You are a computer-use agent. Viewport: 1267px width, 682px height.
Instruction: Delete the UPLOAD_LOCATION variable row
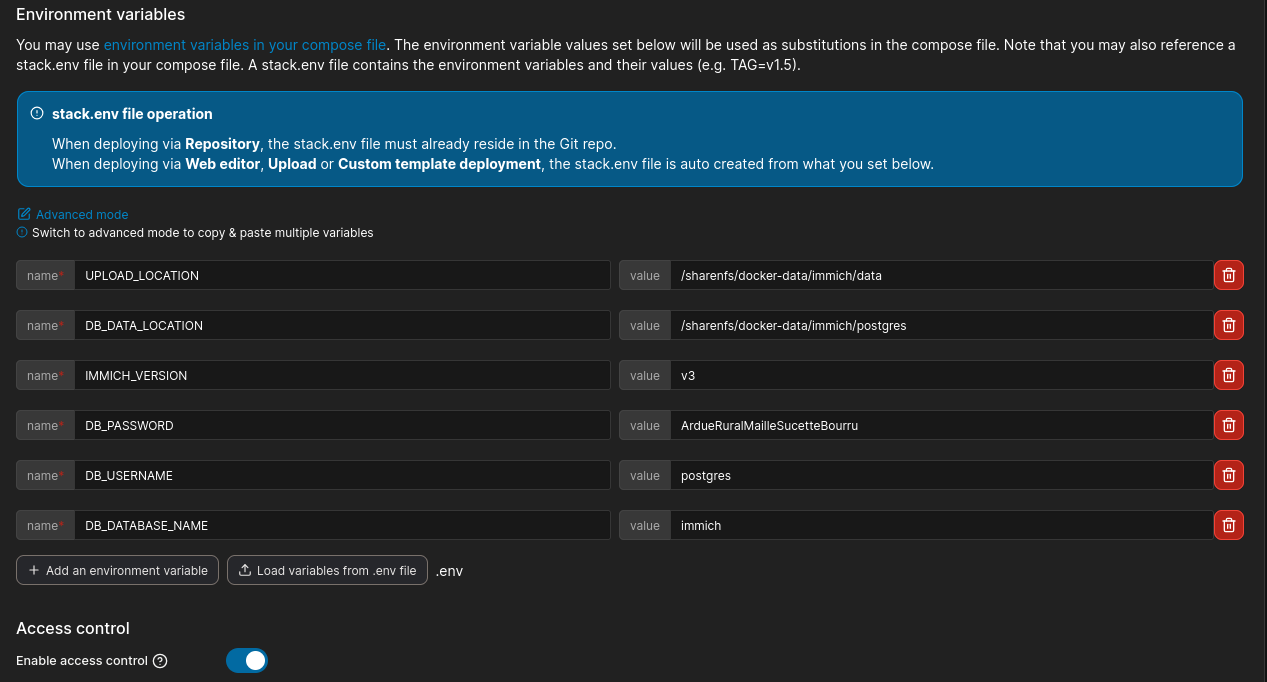coord(1229,275)
